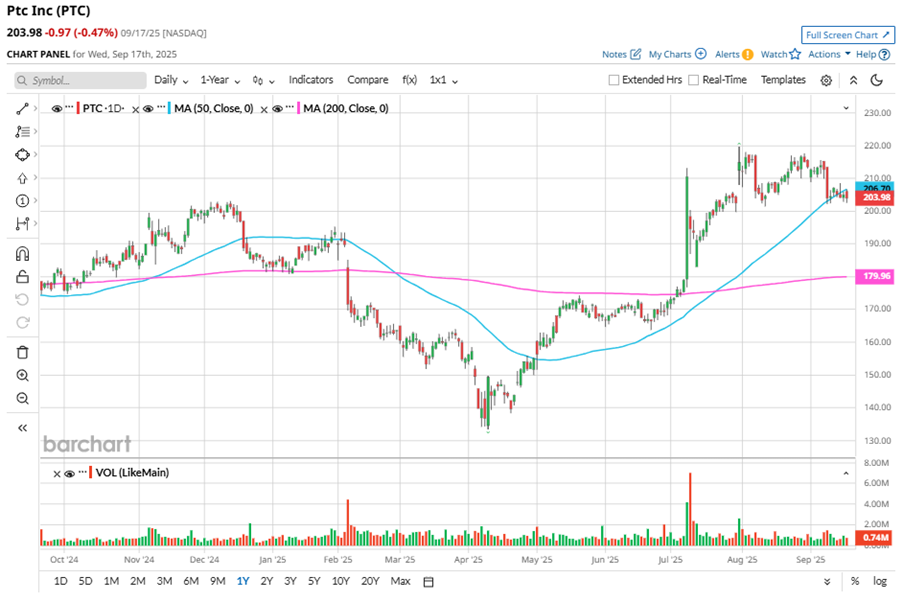
Task: Open the 1x1 grid layout dropdown
Action: click(443, 80)
